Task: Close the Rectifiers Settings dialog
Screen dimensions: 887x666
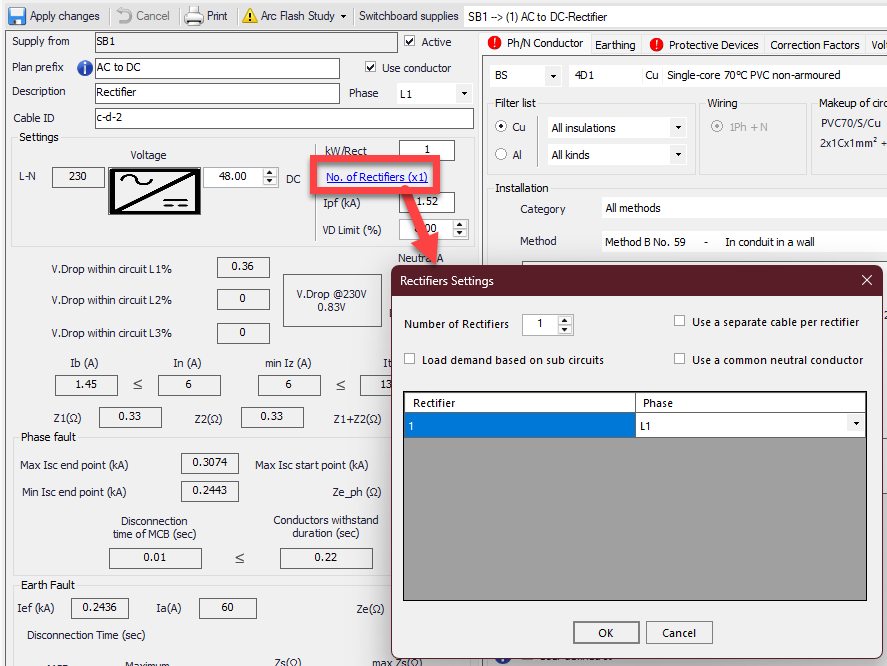Action: (x=866, y=281)
